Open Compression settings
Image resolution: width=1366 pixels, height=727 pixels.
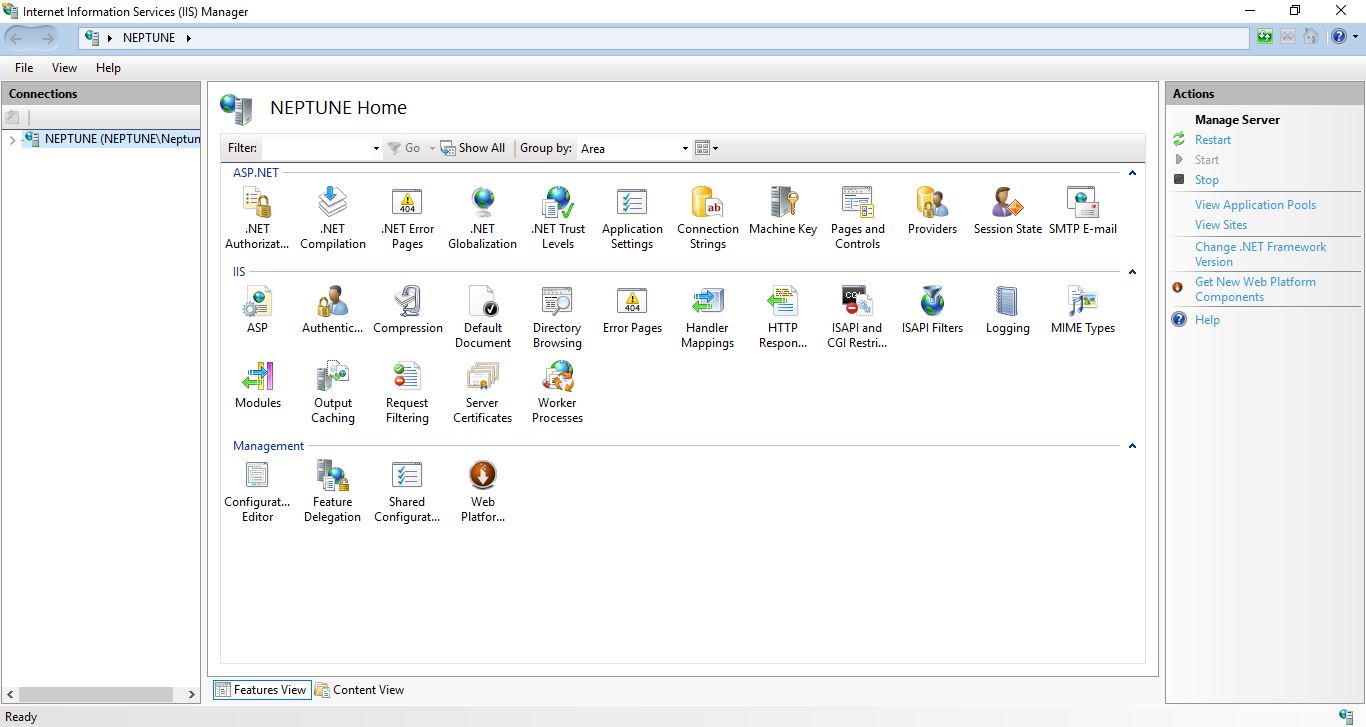pyautogui.click(x=408, y=310)
